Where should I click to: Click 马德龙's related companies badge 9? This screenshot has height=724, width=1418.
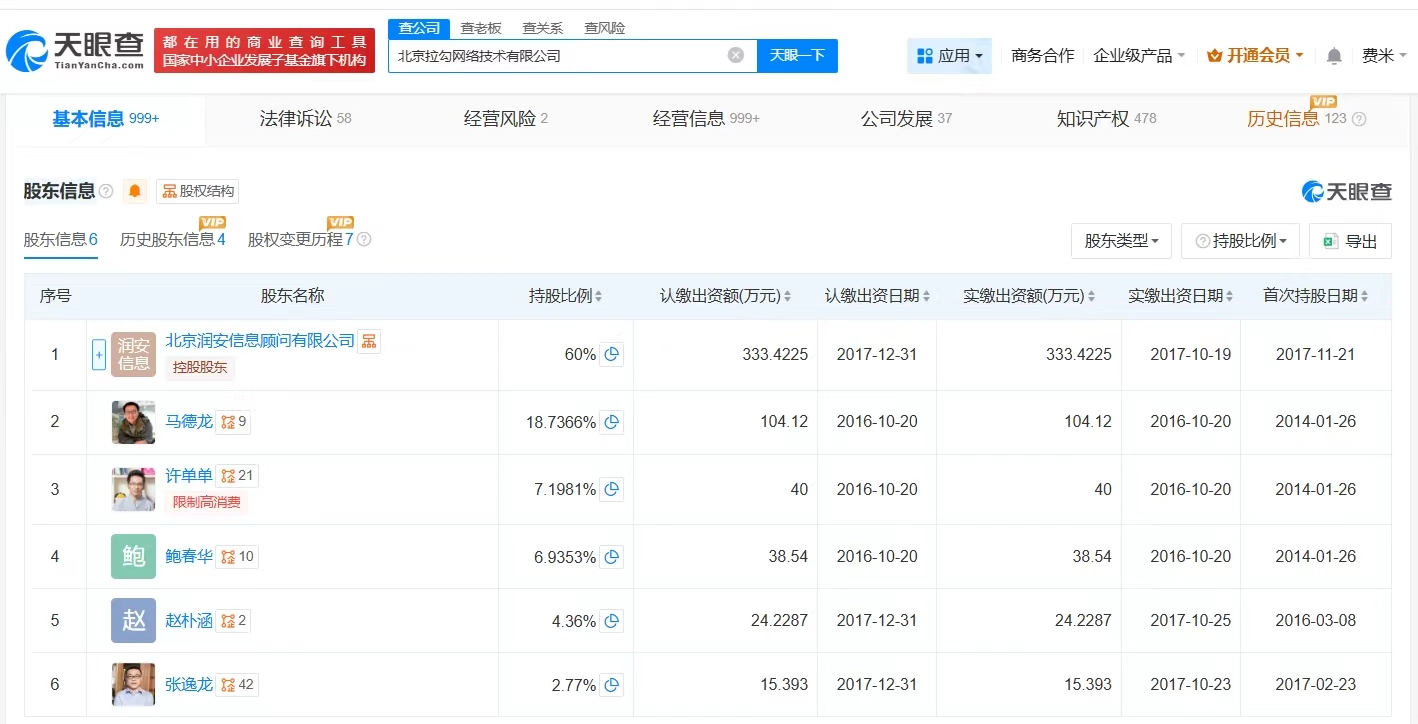pos(233,422)
